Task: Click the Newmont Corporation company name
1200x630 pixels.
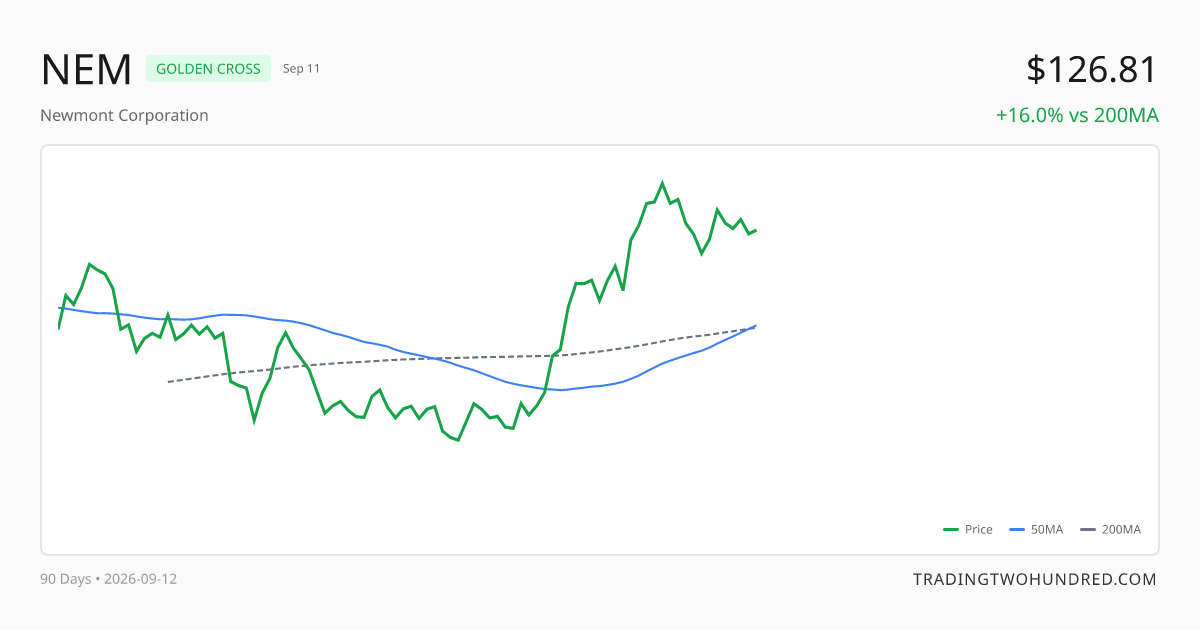Action: click(x=124, y=115)
